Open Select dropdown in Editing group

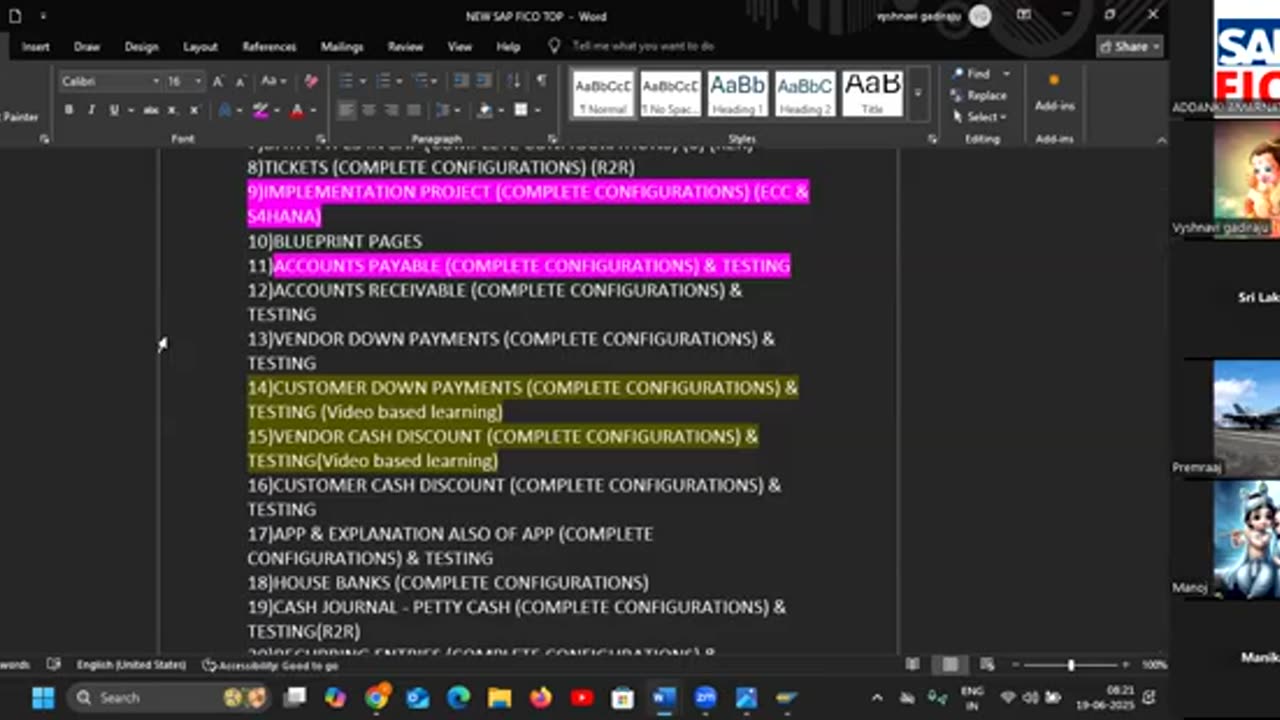click(980, 117)
